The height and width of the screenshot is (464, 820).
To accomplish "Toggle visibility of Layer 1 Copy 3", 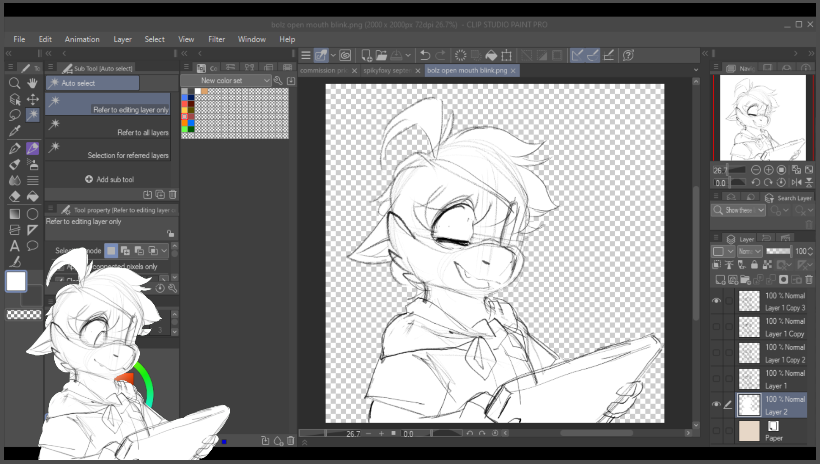I will click(x=716, y=301).
